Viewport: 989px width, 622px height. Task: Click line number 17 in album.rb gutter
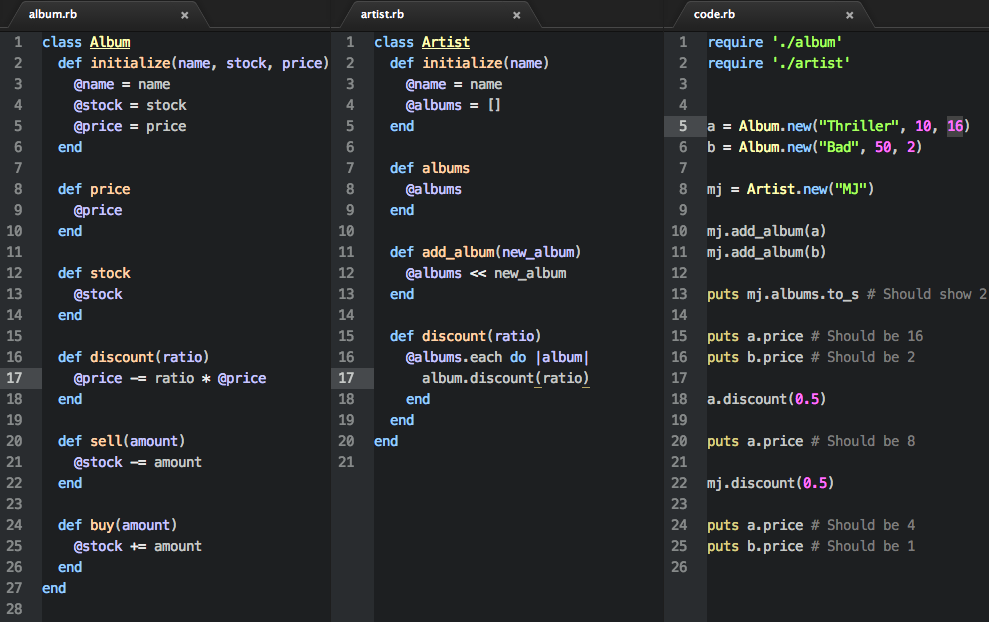(14, 378)
